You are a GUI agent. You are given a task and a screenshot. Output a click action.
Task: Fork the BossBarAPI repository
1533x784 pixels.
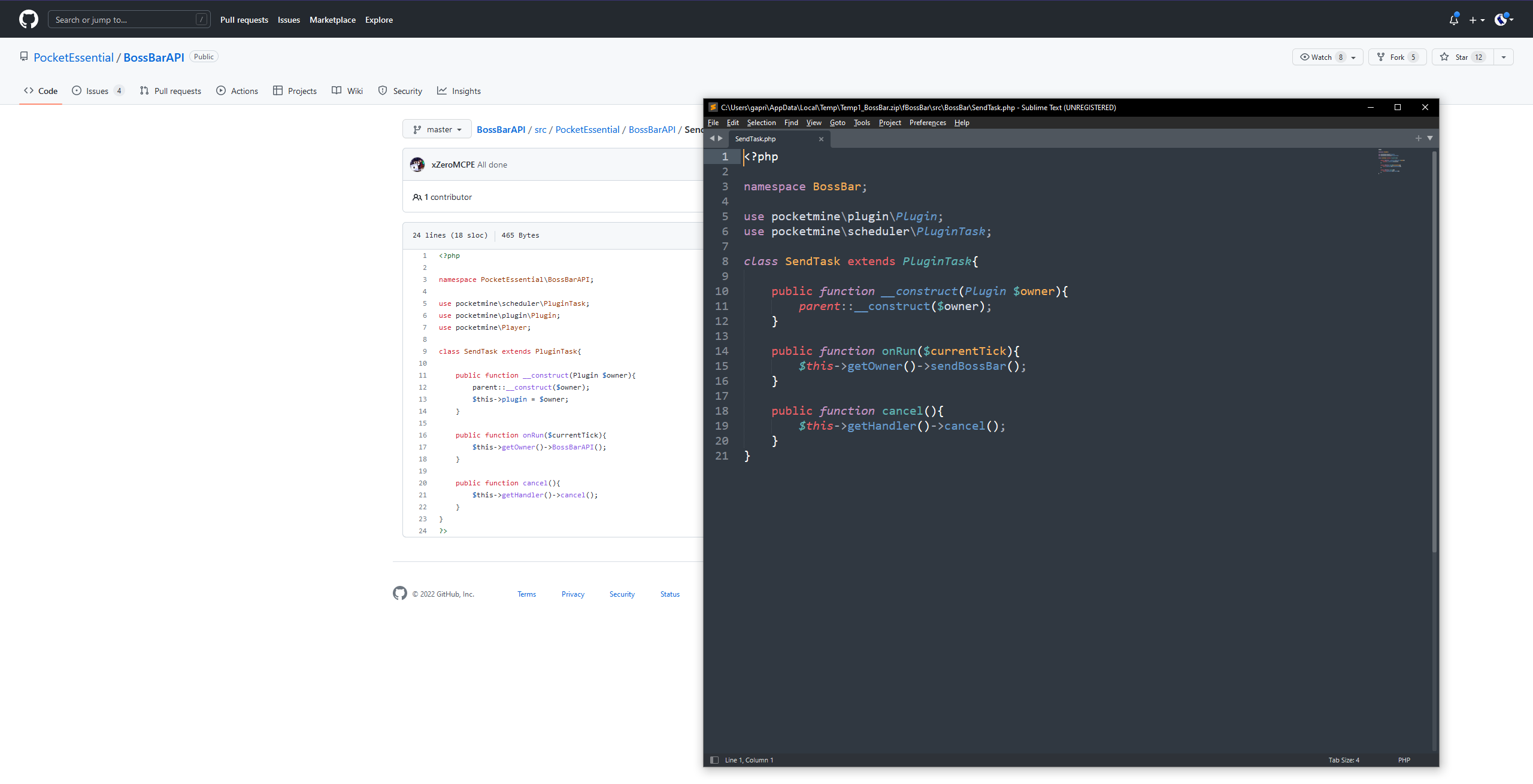point(1397,57)
